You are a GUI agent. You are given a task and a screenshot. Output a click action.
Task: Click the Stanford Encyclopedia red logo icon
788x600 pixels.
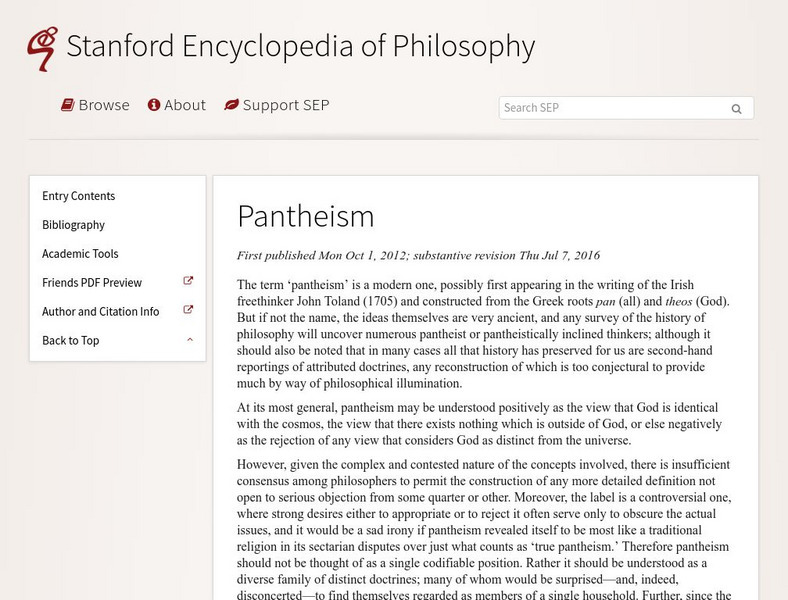42,48
